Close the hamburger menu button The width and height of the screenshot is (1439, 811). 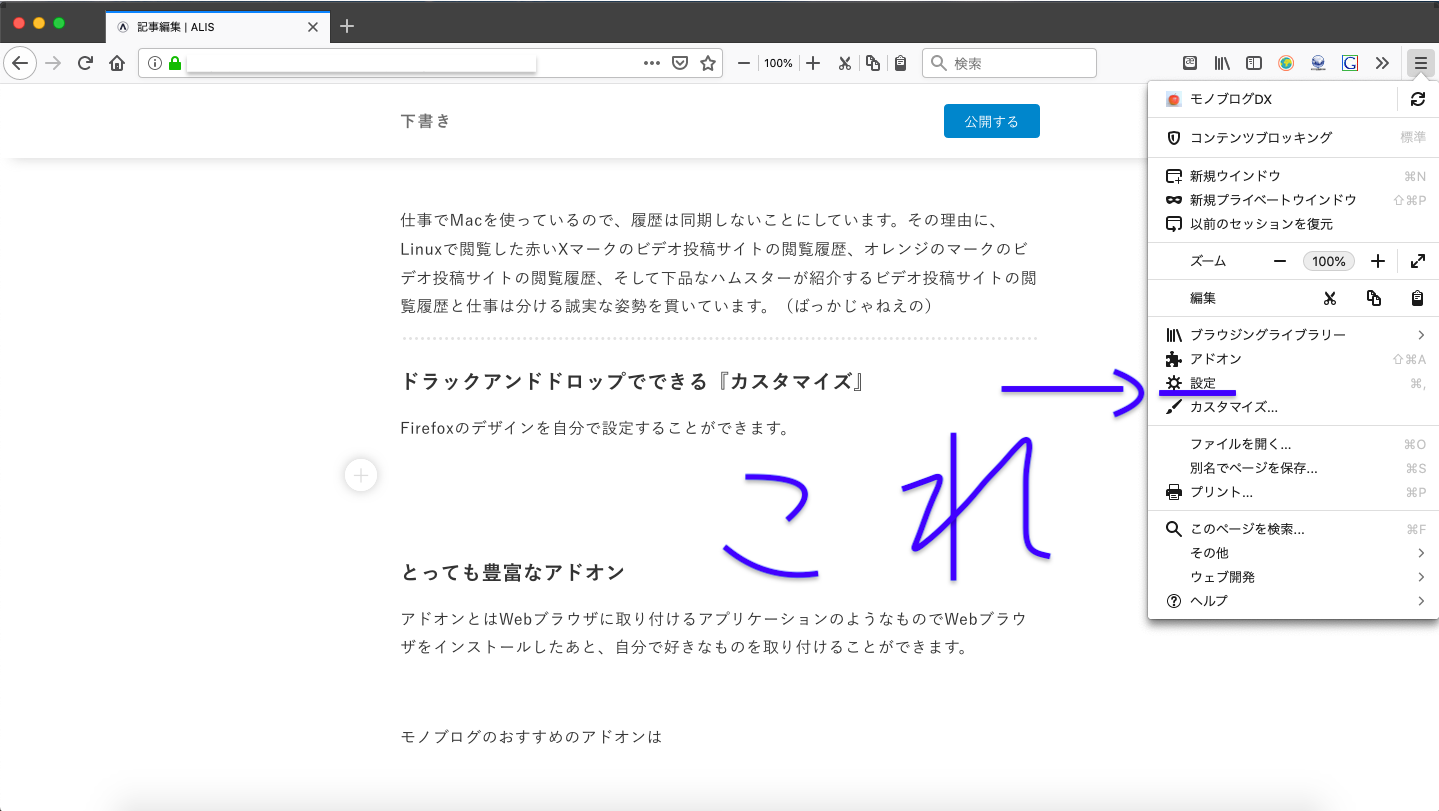(x=1420, y=63)
